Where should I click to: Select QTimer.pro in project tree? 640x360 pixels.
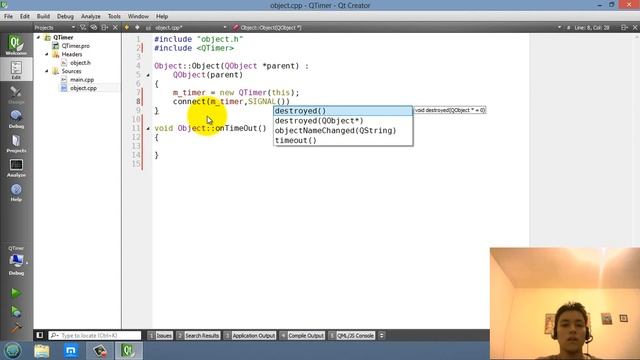click(x=76, y=46)
